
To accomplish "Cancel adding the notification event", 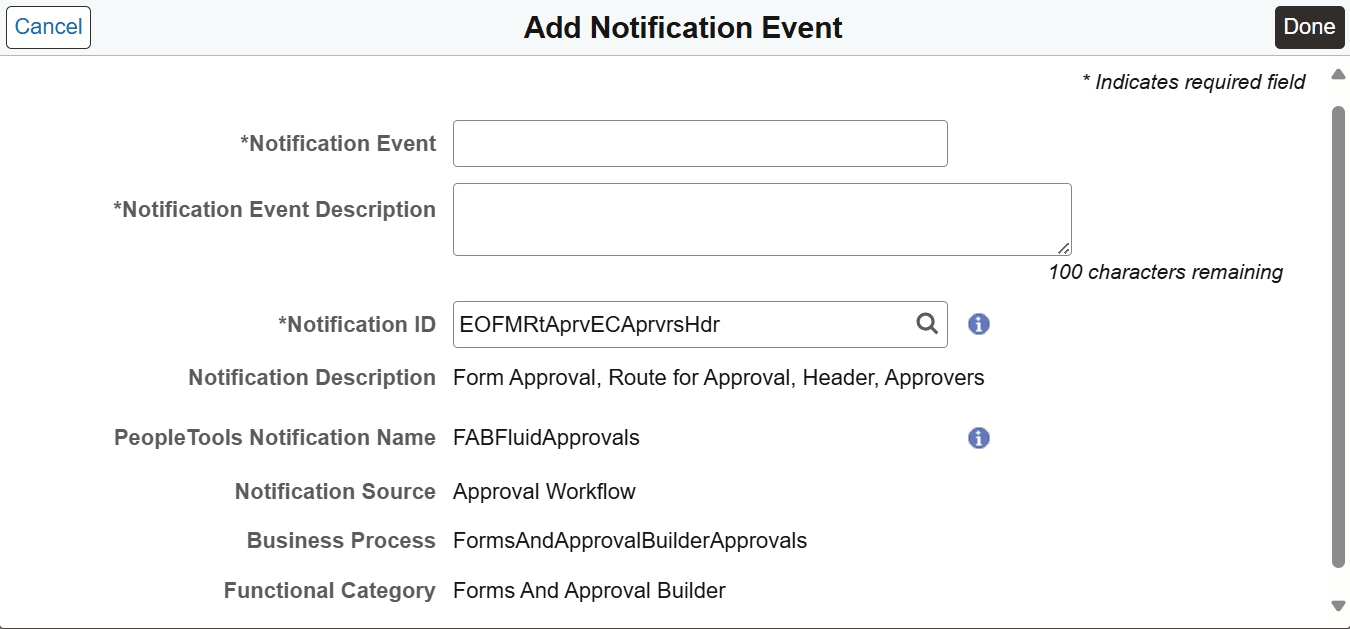I will (47, 27).
